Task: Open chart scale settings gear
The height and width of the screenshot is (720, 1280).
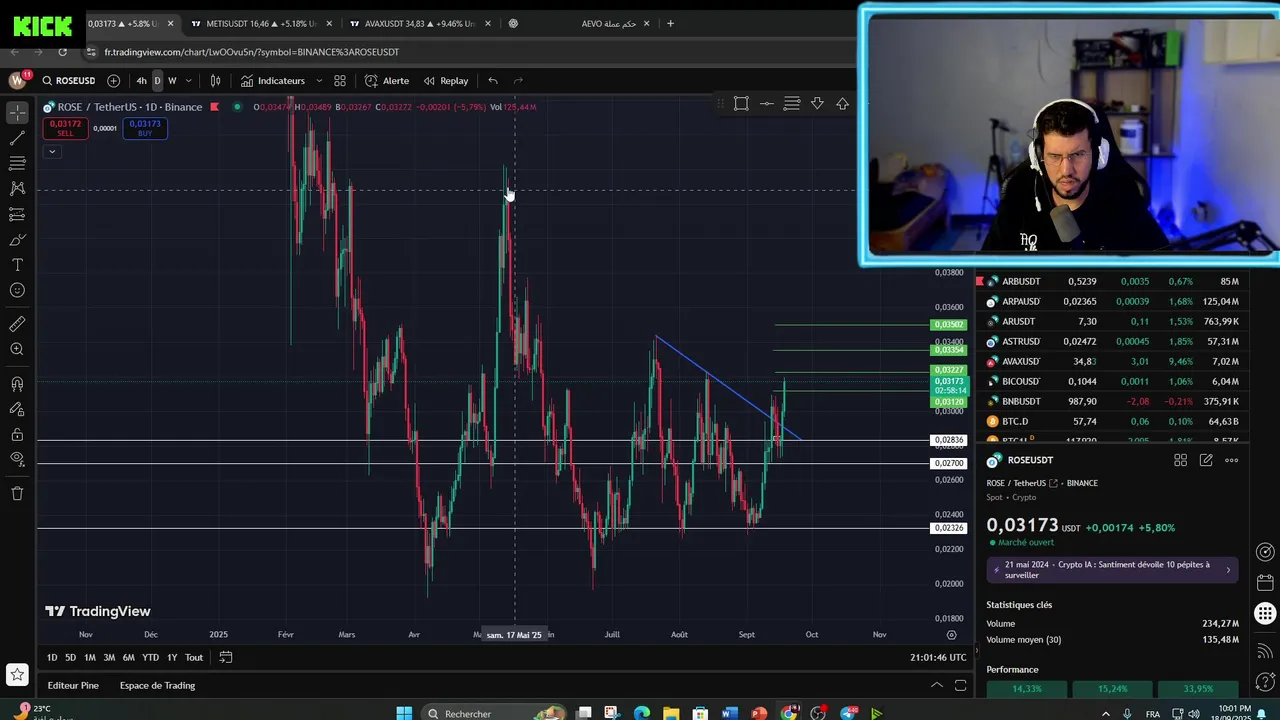Action: (x=951, y=634)
